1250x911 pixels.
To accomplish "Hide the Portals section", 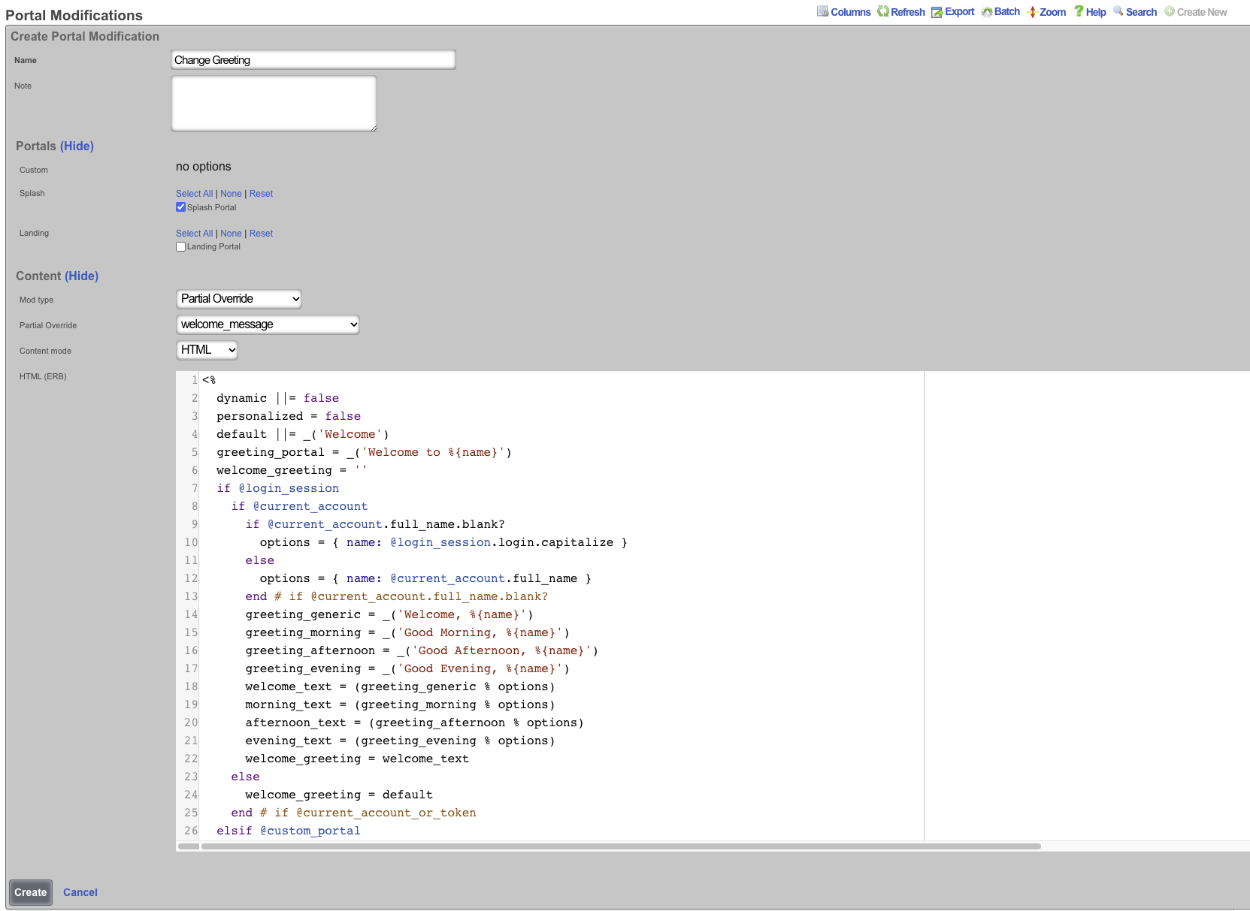I will [x=77, y=146].
